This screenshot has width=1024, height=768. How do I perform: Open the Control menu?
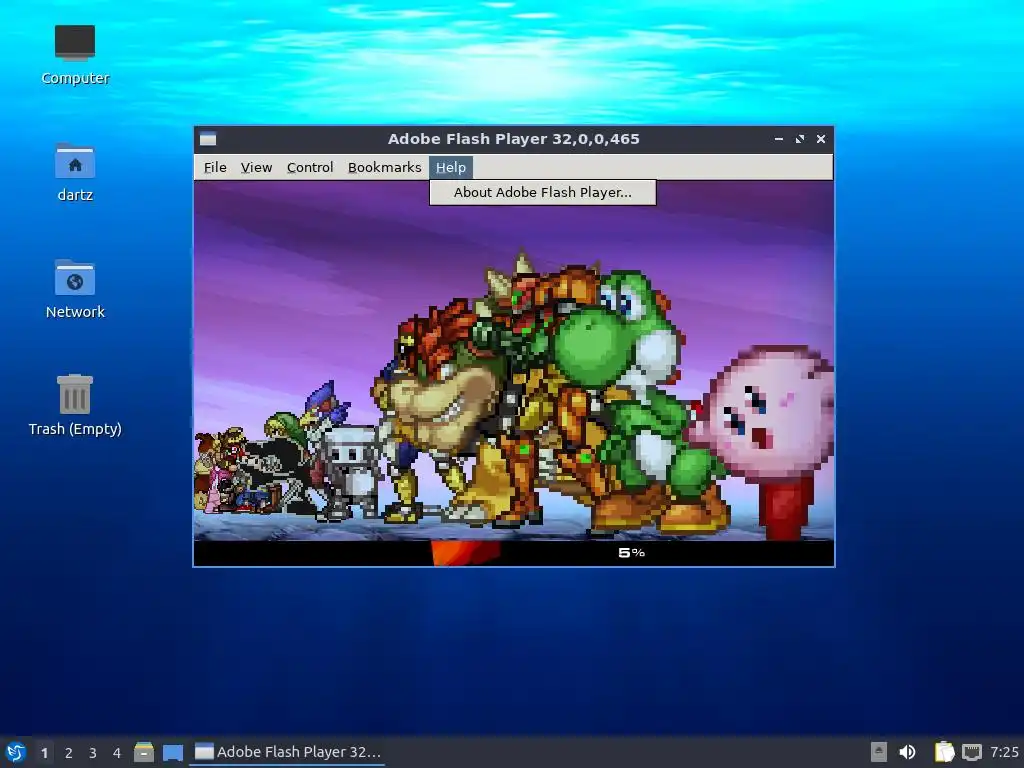(310, 168)
